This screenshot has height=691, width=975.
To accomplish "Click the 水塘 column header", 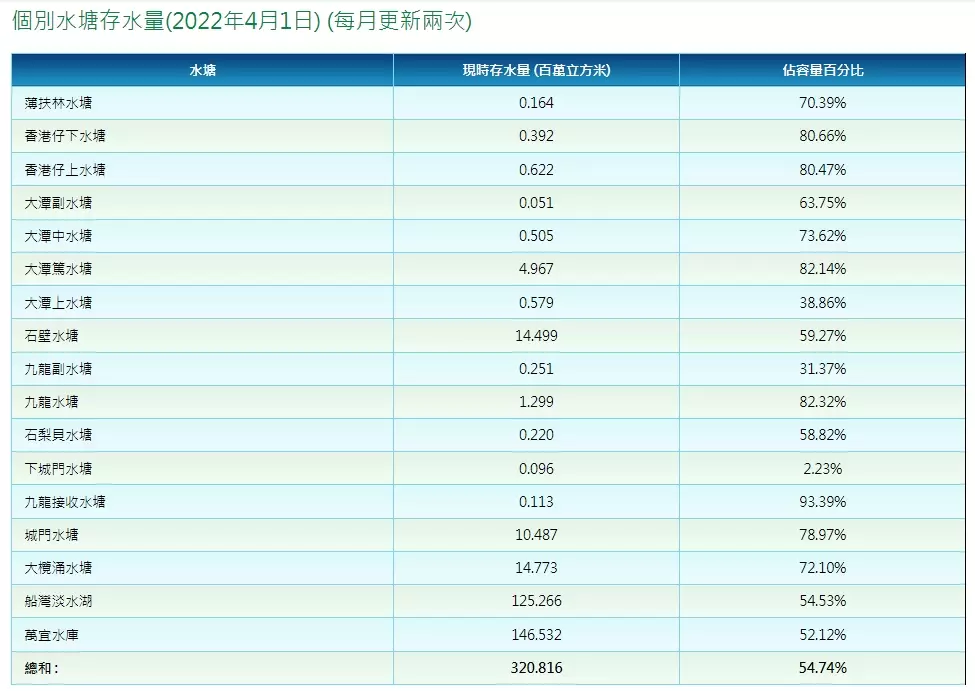I will [x=203, y=70].
